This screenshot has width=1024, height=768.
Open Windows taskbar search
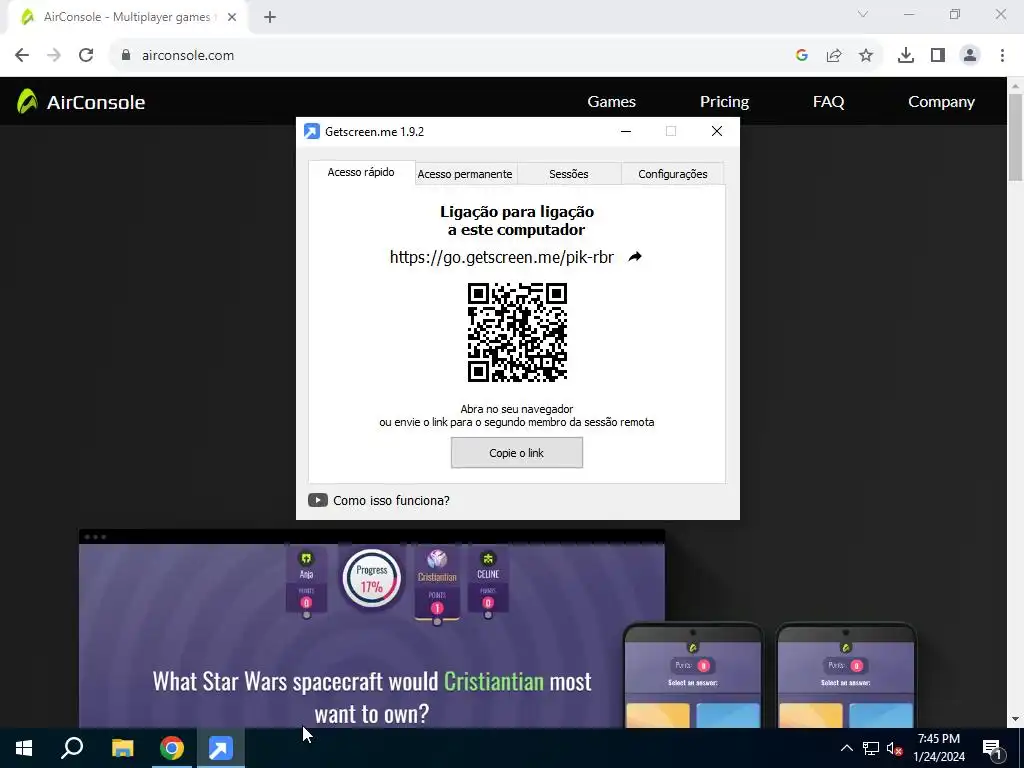[72, 748]
